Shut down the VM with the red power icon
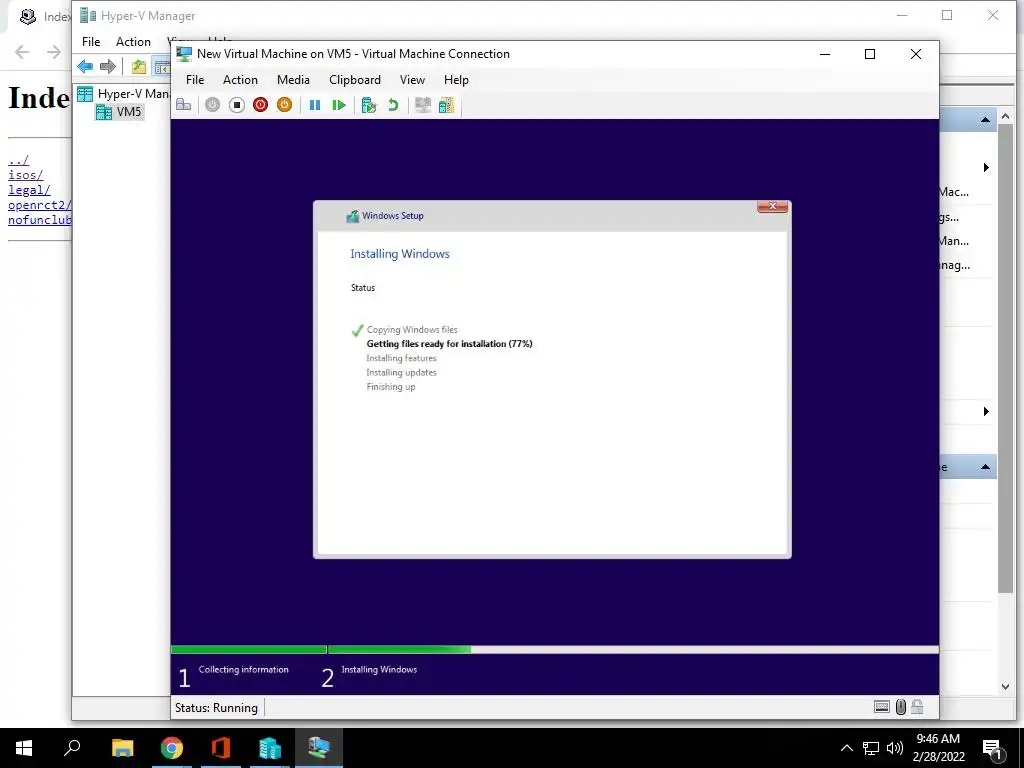Screen dimensions: 1024x768 tap(261, 105)
